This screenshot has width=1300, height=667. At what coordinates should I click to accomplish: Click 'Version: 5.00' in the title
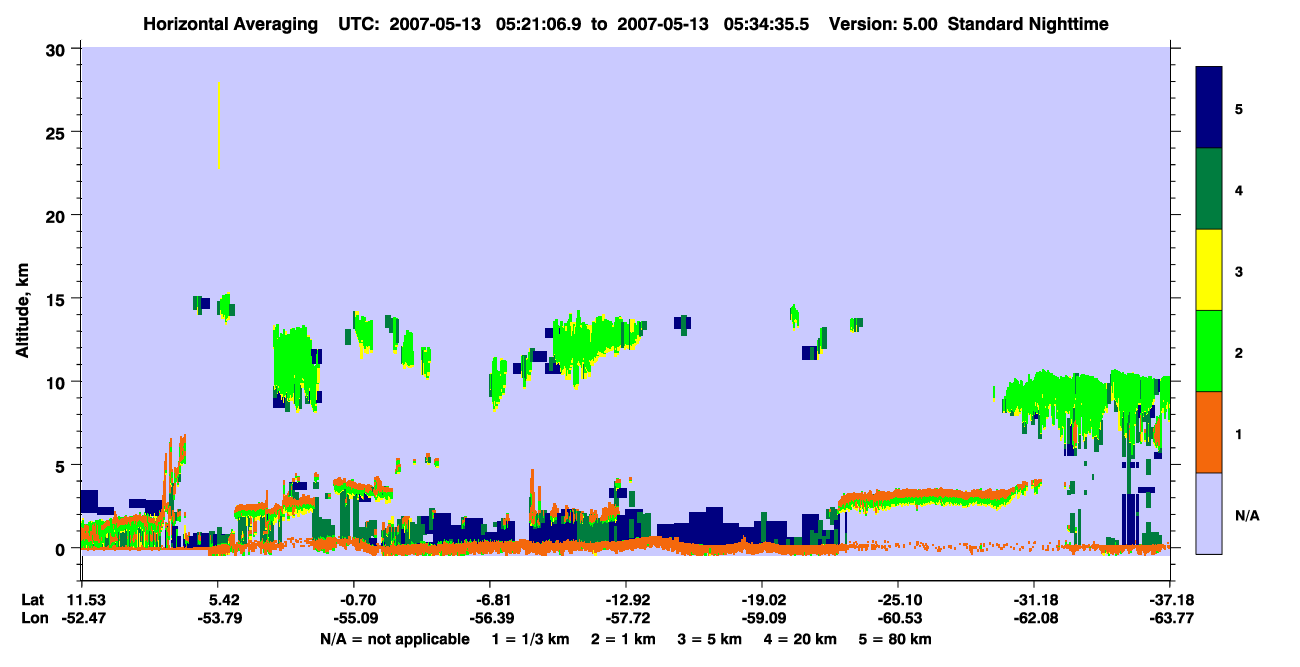point(881,23)
